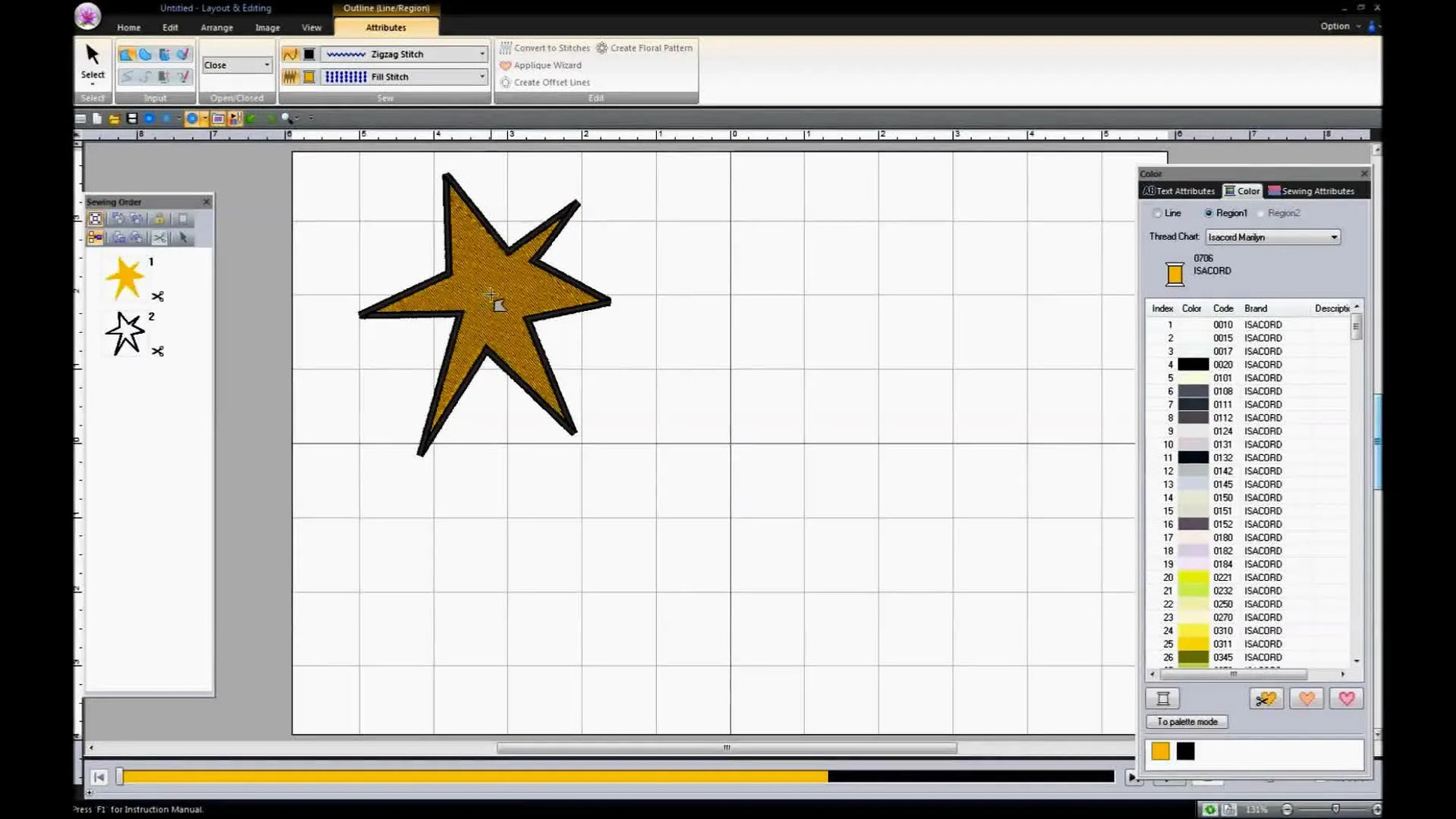
Task: Toggle the region sew fill icon beside Fill Stitch
Action: (x=290, y=77)
